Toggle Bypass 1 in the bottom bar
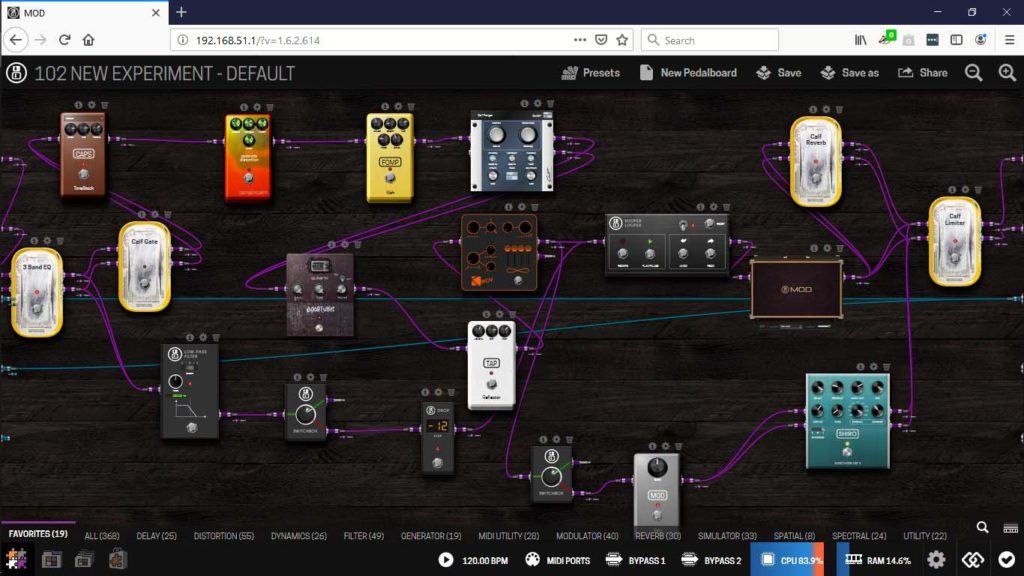 635,560
